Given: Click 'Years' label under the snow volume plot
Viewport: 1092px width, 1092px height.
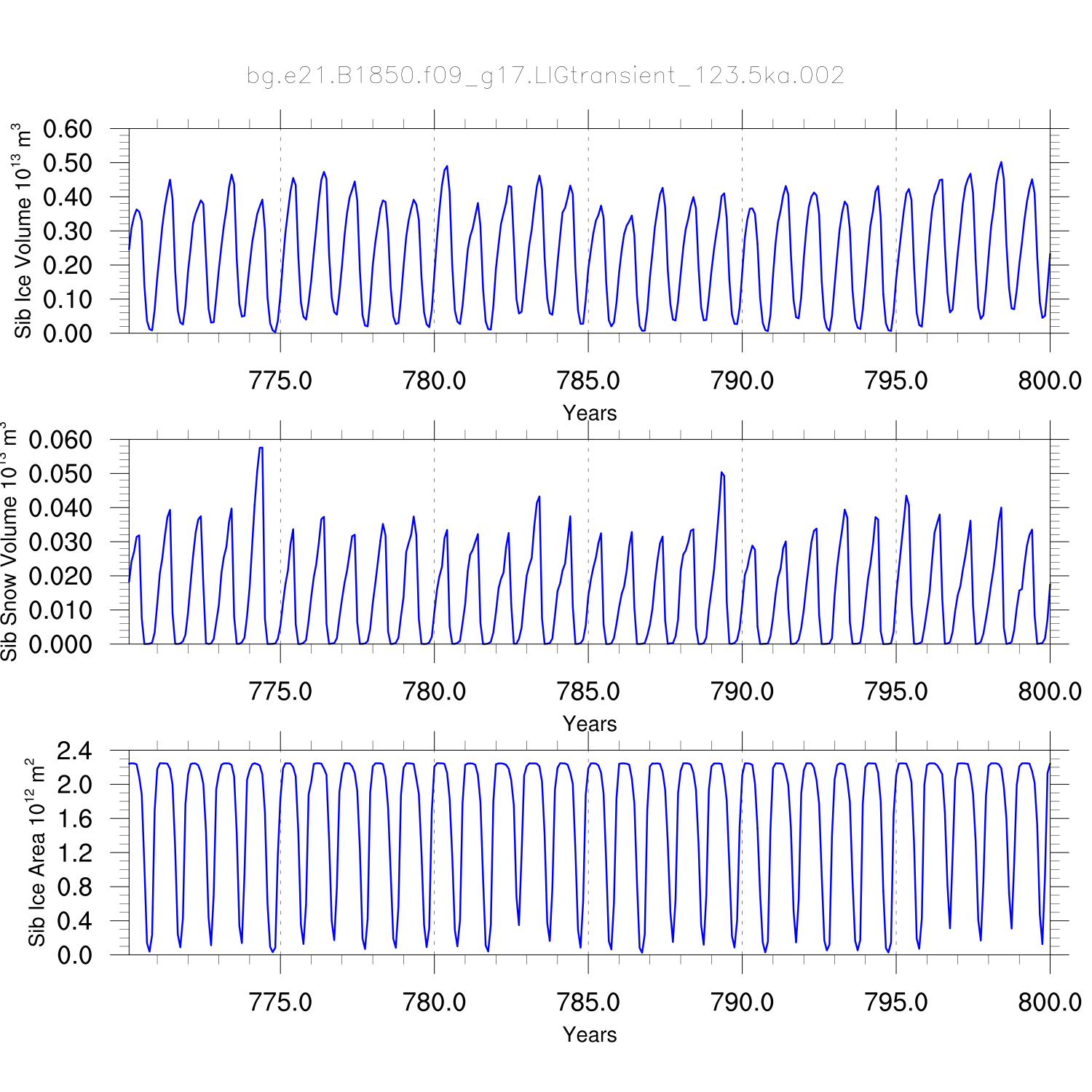Looking at the screenshot, I should [x=589, y=724].
